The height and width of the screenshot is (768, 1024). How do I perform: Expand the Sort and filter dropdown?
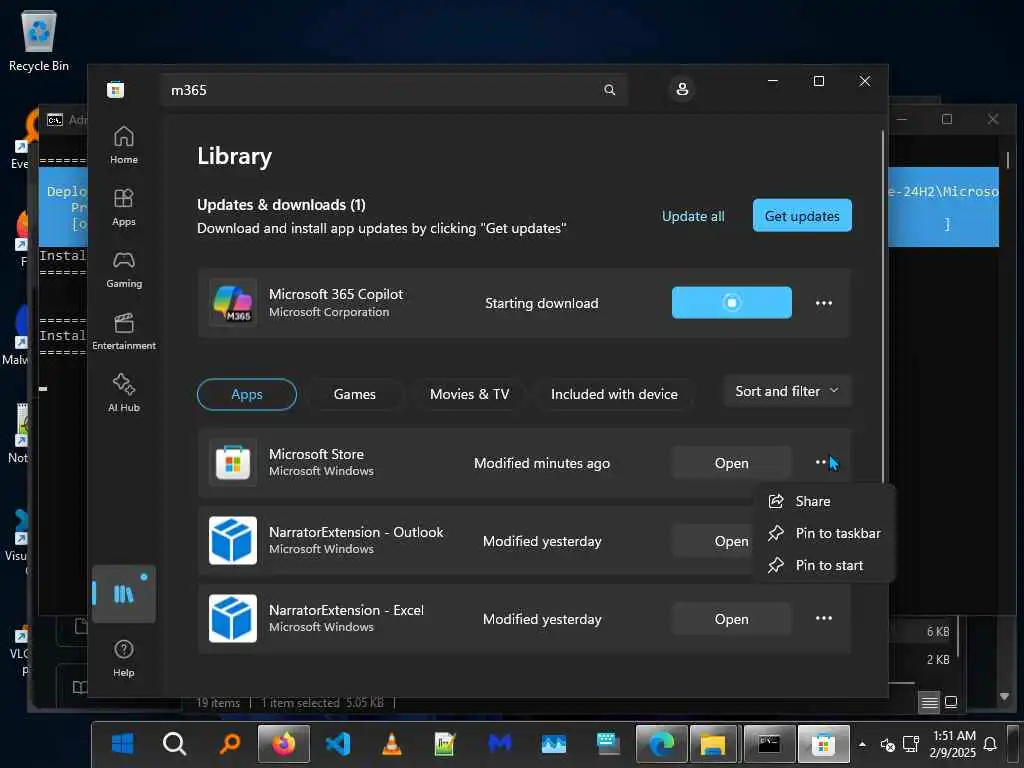point(787,391)
